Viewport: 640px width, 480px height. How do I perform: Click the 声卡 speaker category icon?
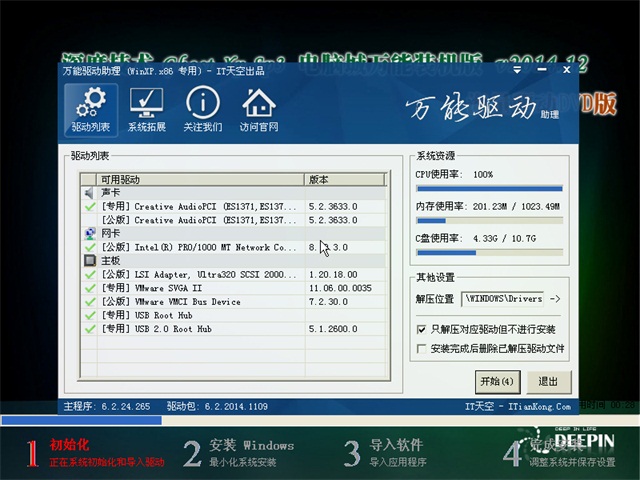point(90,192)
